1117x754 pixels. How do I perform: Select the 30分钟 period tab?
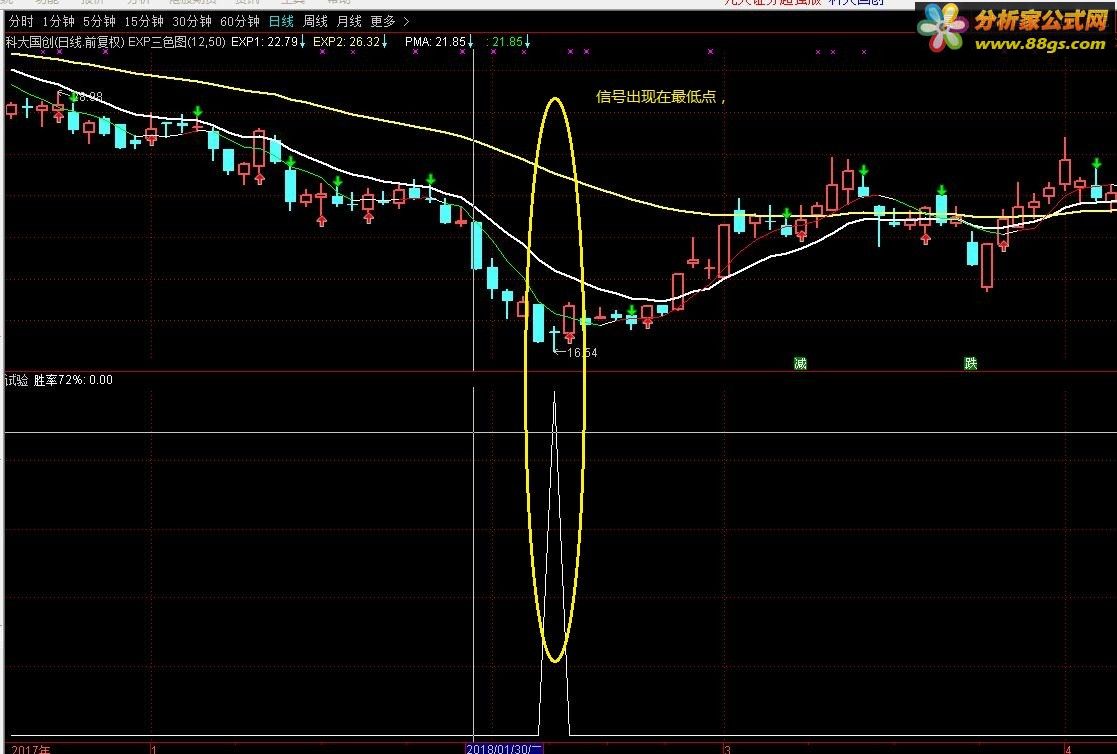pos(192,22)
